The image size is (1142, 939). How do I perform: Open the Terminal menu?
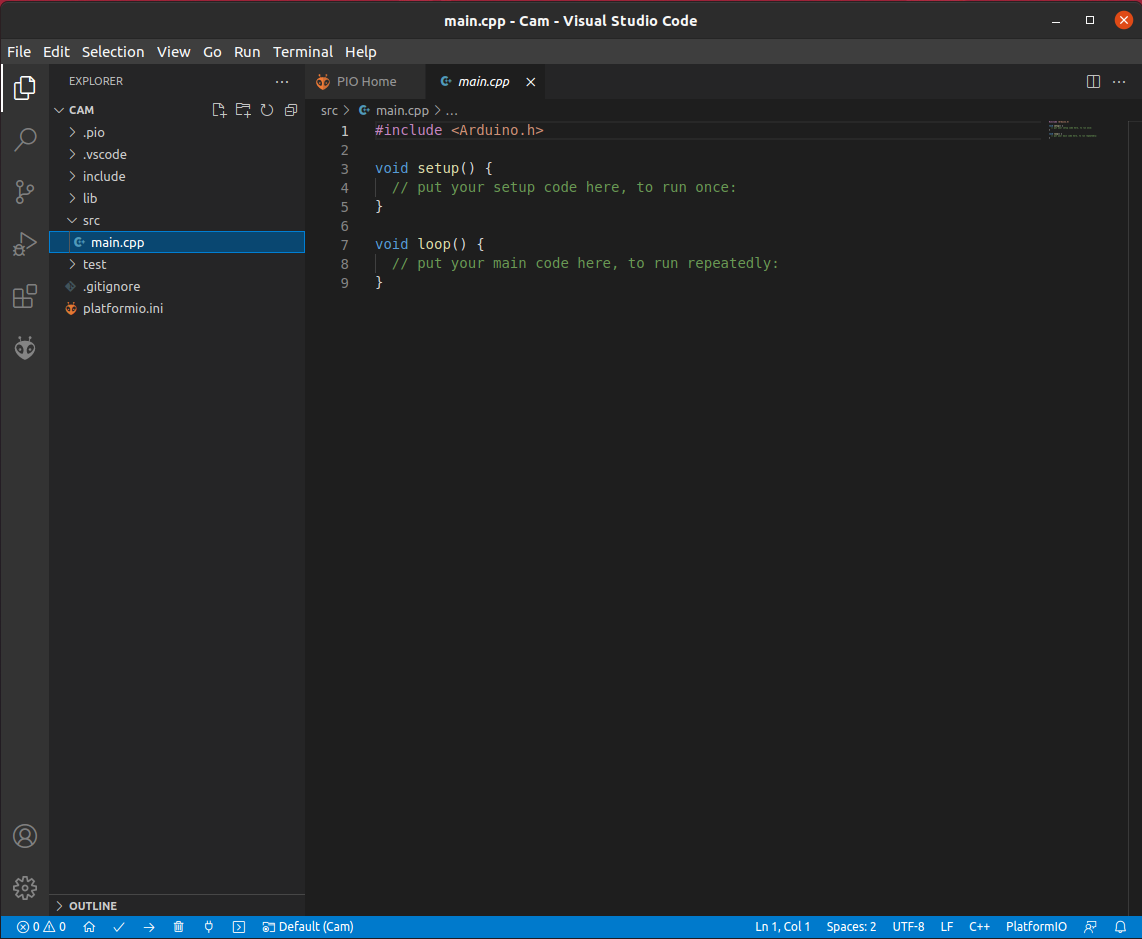click(303, 52)
